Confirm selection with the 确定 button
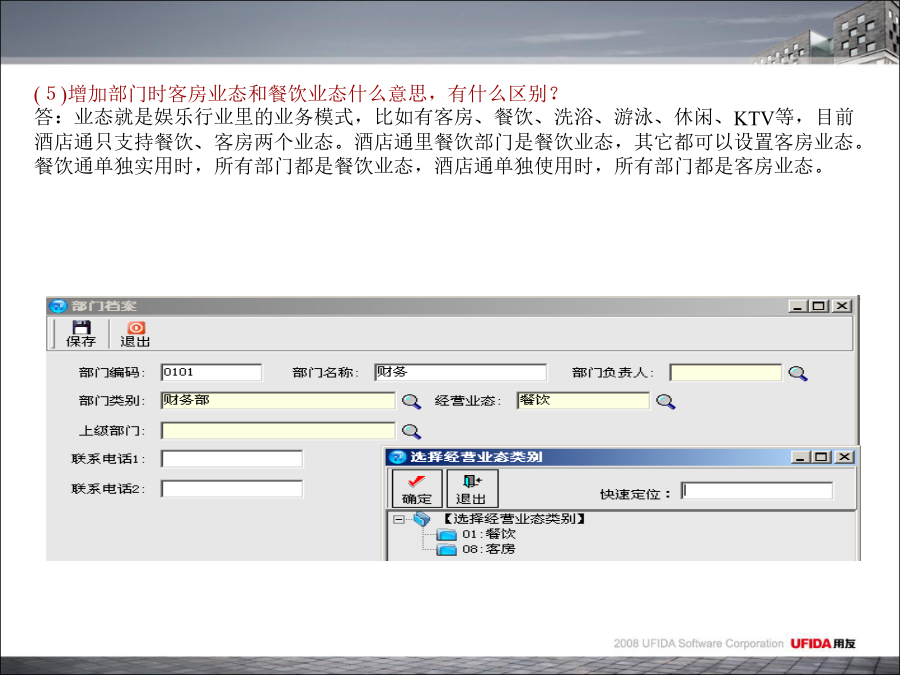 [417, 488]
